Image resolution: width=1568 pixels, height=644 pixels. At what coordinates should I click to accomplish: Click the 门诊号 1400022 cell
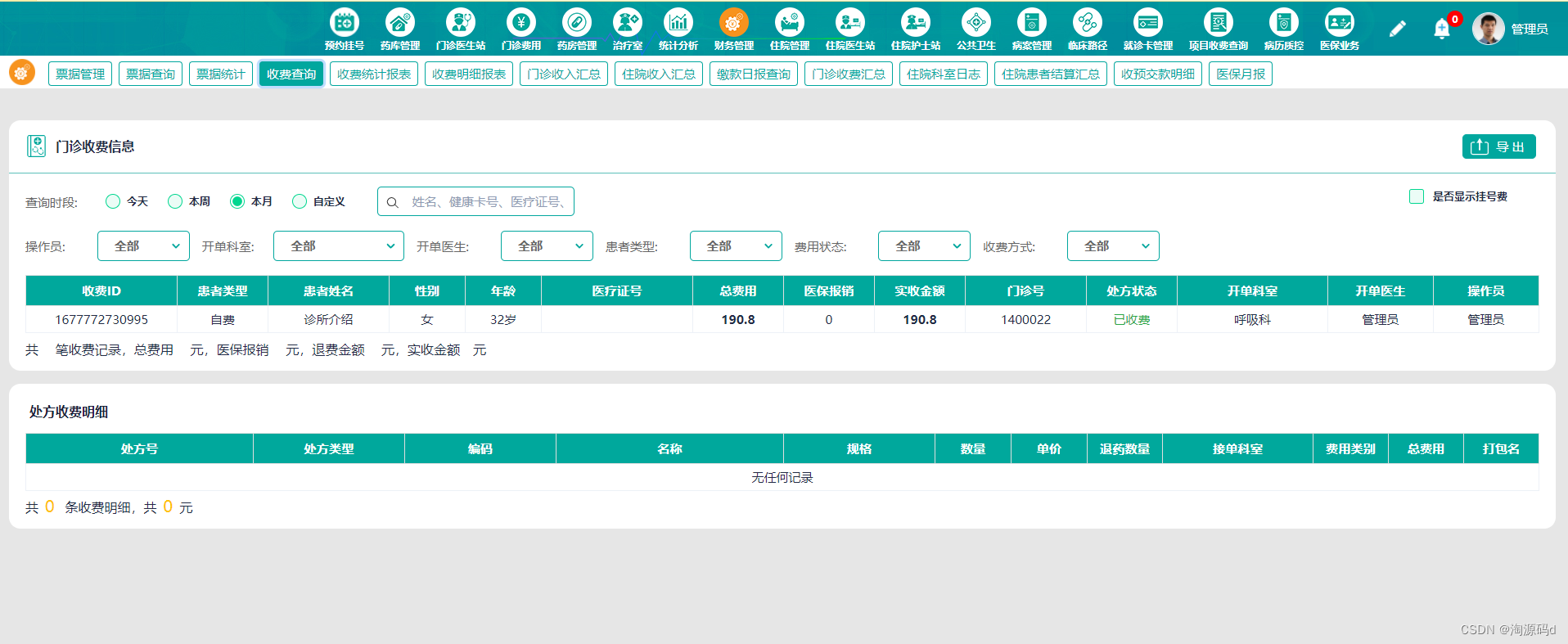click(1025, 319)
